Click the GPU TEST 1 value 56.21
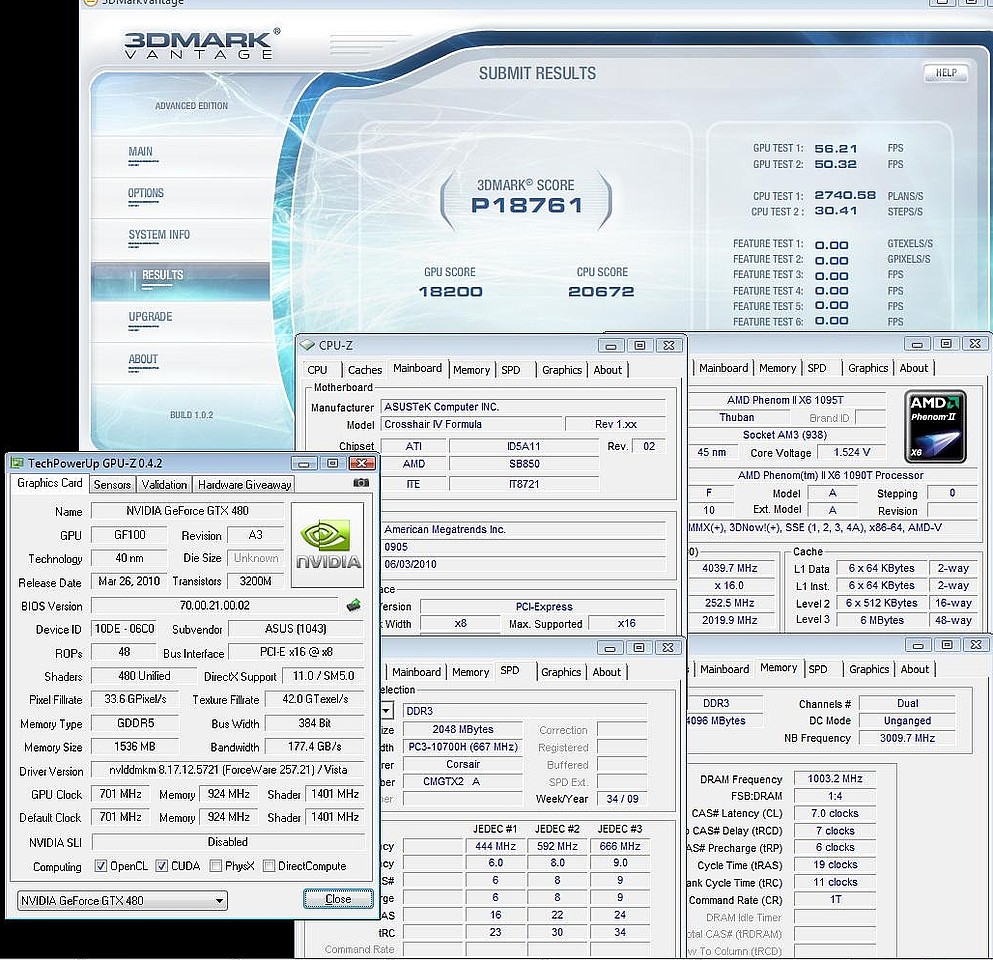Viewport: 993px width, 960px height. 835,149
